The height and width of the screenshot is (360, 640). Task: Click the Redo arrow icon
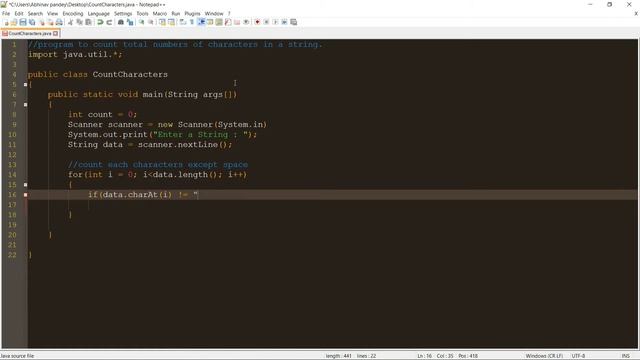109,22
